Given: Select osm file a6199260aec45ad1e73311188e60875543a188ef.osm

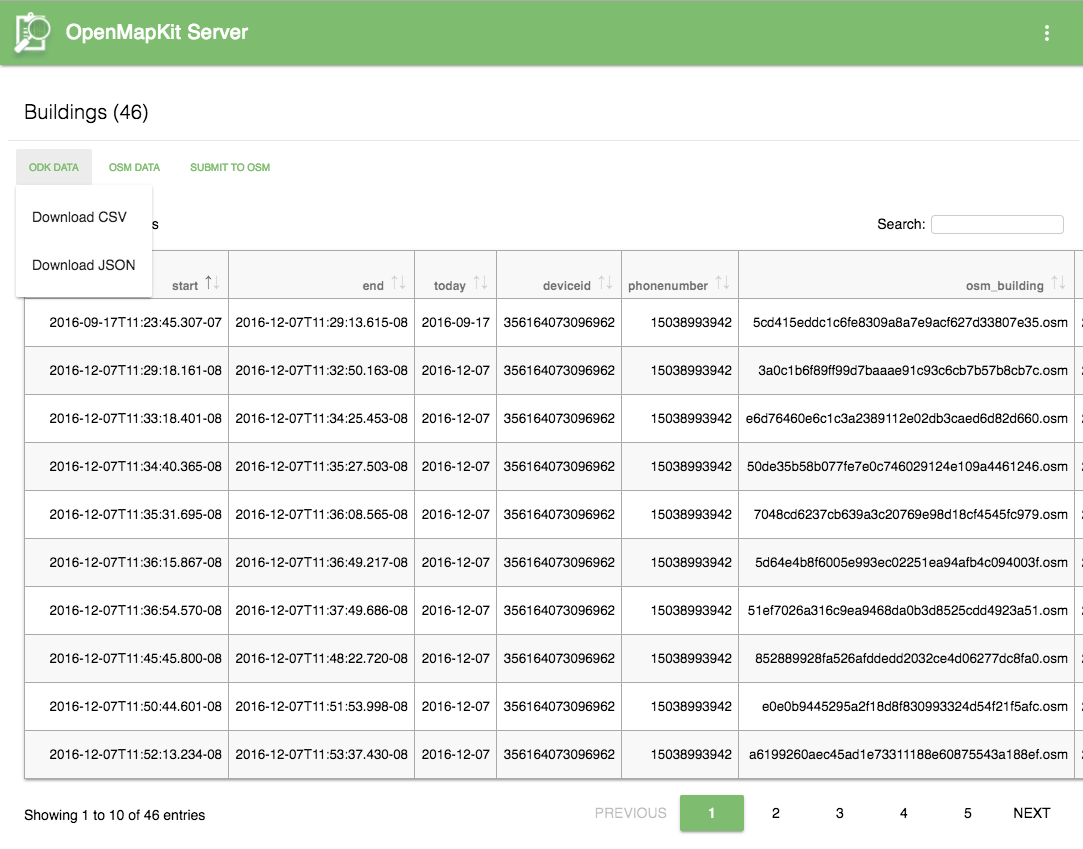Looking at the screenshot, I should point(908,754).
